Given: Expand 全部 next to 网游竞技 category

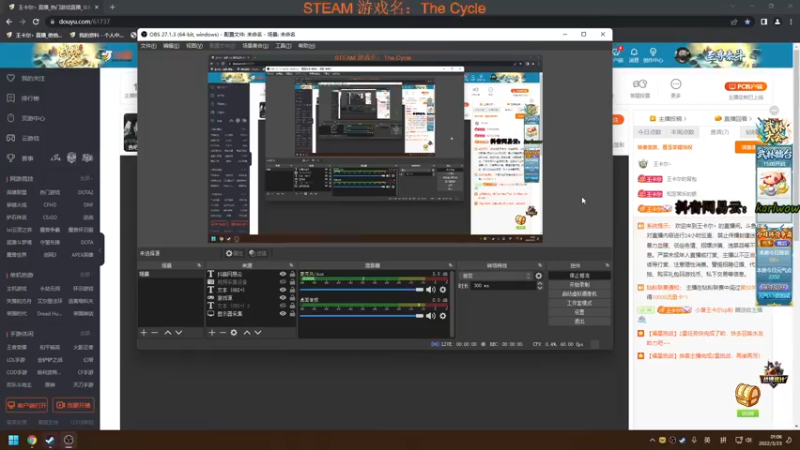Looking at the screenshot, I should [86, 179].
